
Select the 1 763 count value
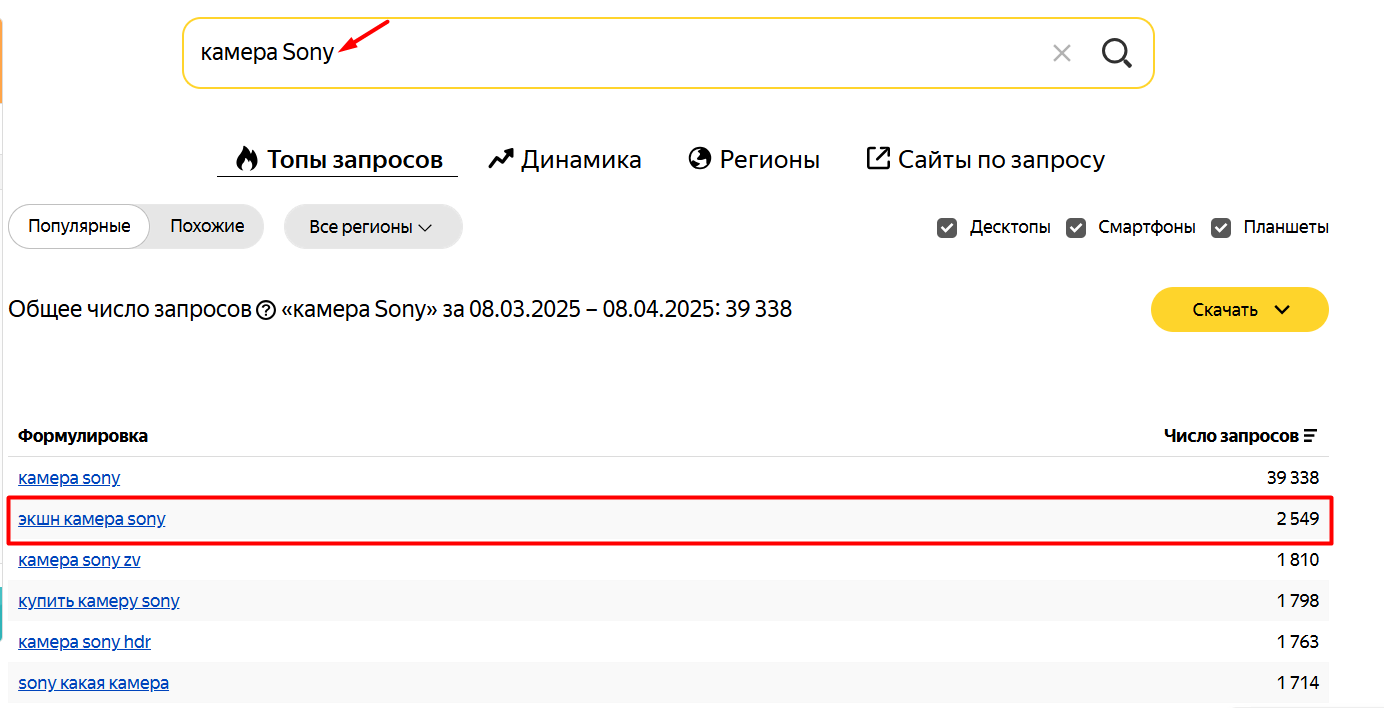click(x=1298, y=642)
